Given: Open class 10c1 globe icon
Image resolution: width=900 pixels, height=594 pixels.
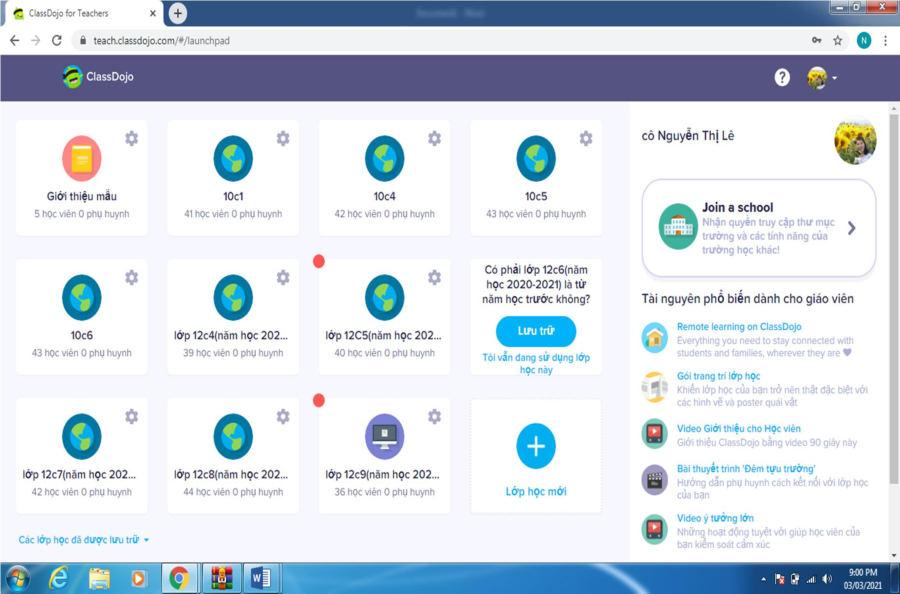Looking at the screenshot, I should pyautogui.click(x=233, y=158).
